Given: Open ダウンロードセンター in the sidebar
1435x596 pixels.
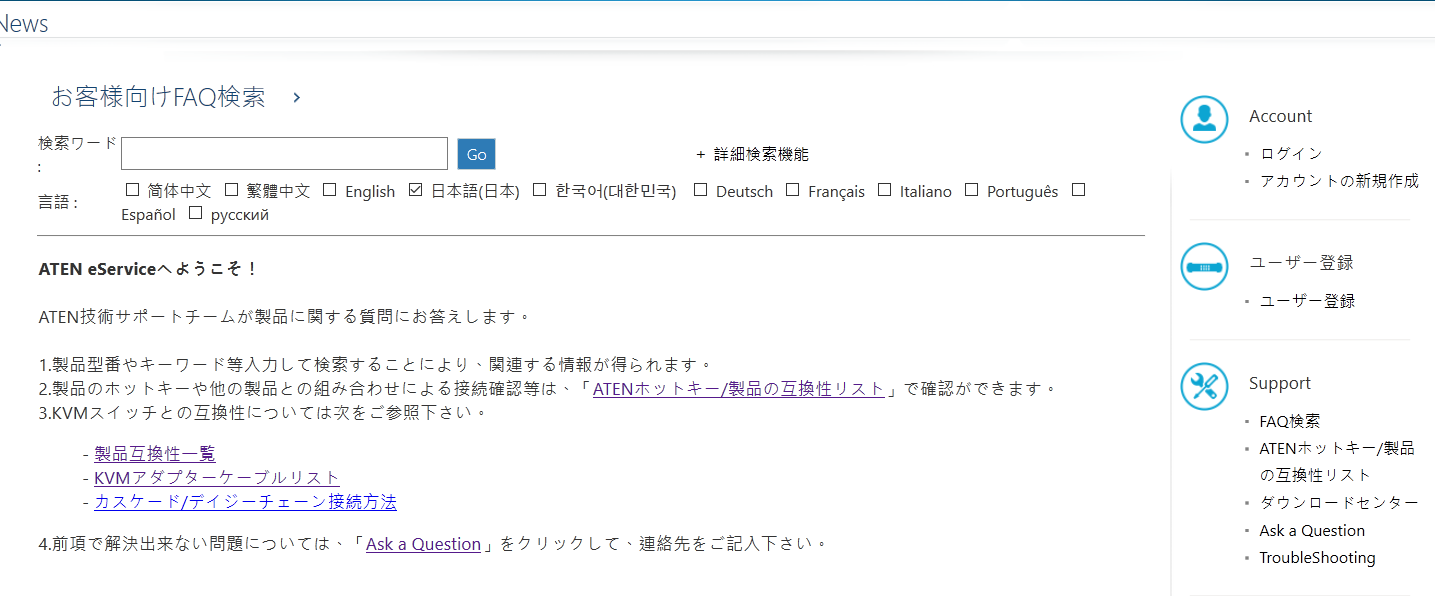Looking at the screenshot, I should coord(1339,503).
